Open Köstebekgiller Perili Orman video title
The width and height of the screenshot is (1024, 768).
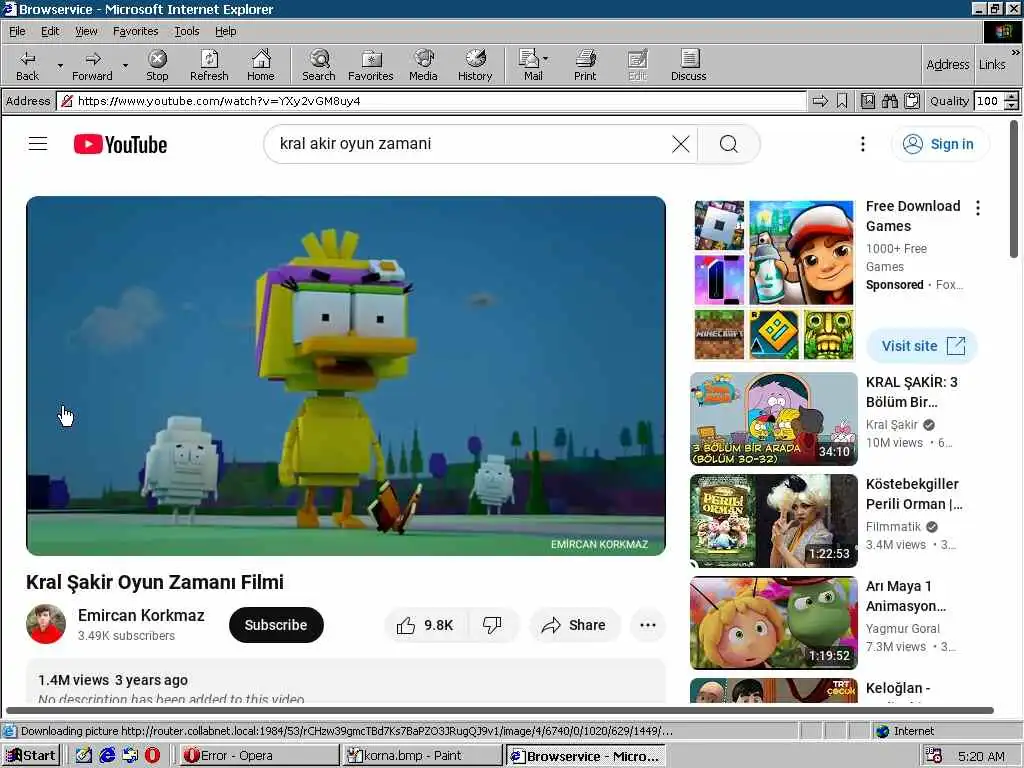914,494
